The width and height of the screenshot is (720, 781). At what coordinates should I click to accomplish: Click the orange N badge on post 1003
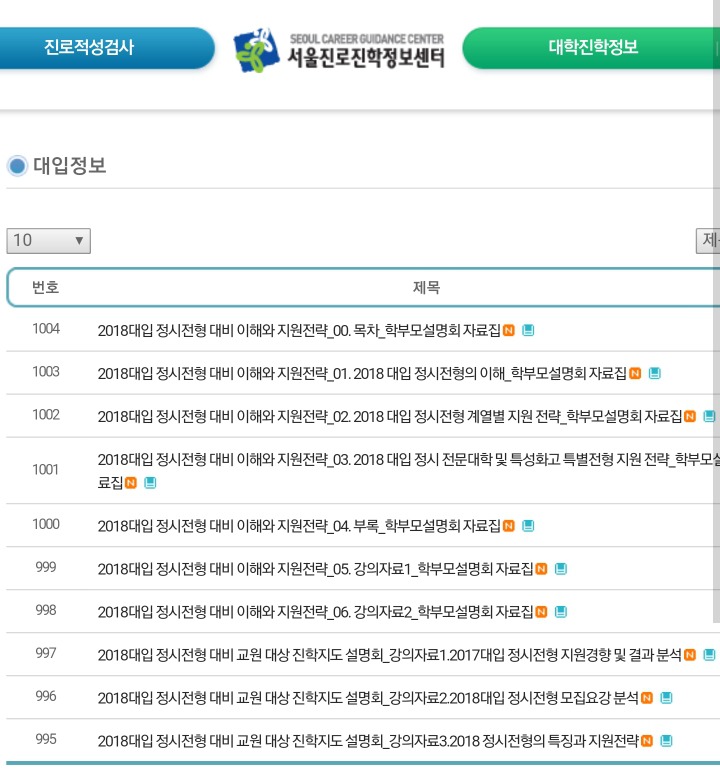point(635,373)
